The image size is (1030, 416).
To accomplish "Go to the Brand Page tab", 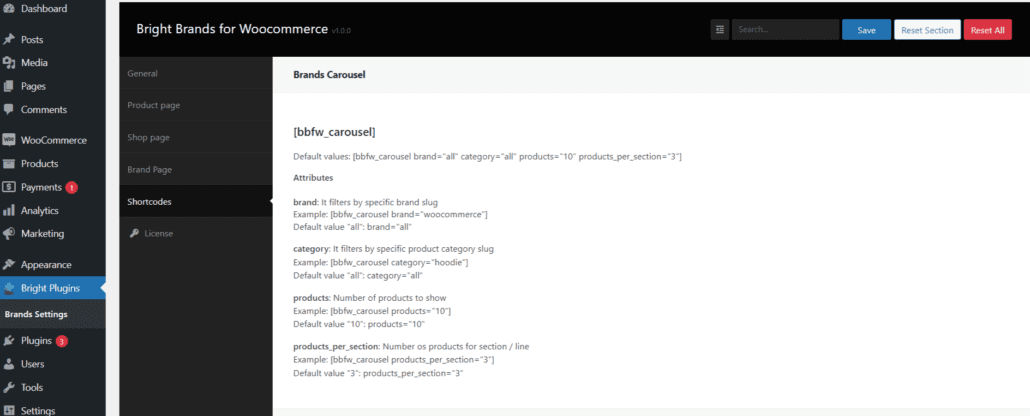I will pos(150,170).
